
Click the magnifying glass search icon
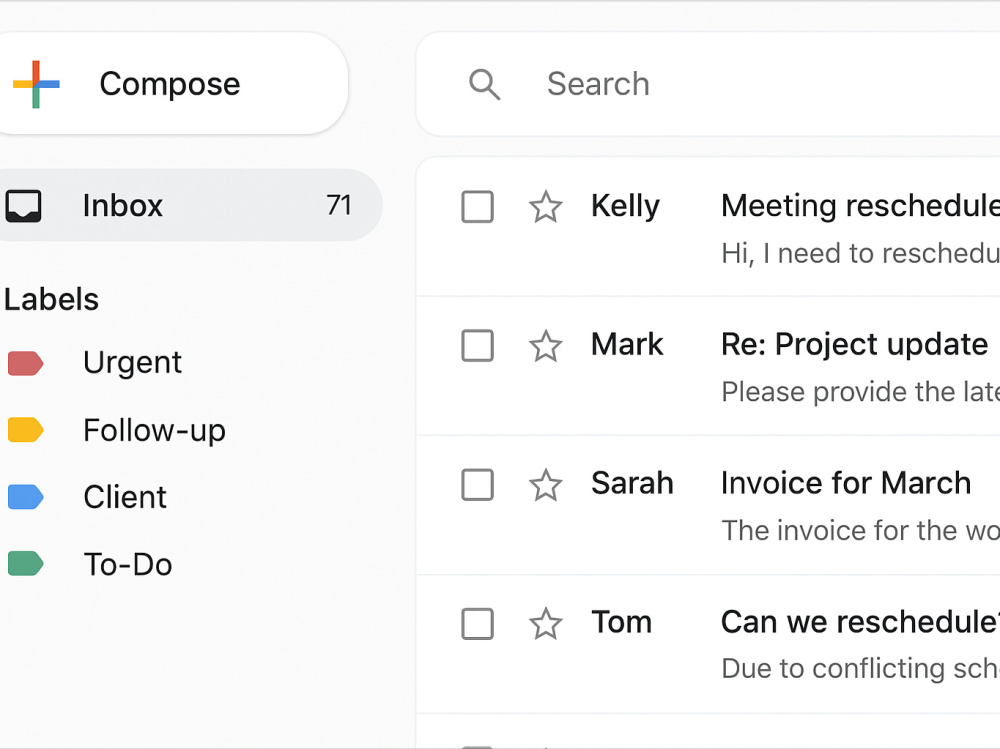click(485, 84)
